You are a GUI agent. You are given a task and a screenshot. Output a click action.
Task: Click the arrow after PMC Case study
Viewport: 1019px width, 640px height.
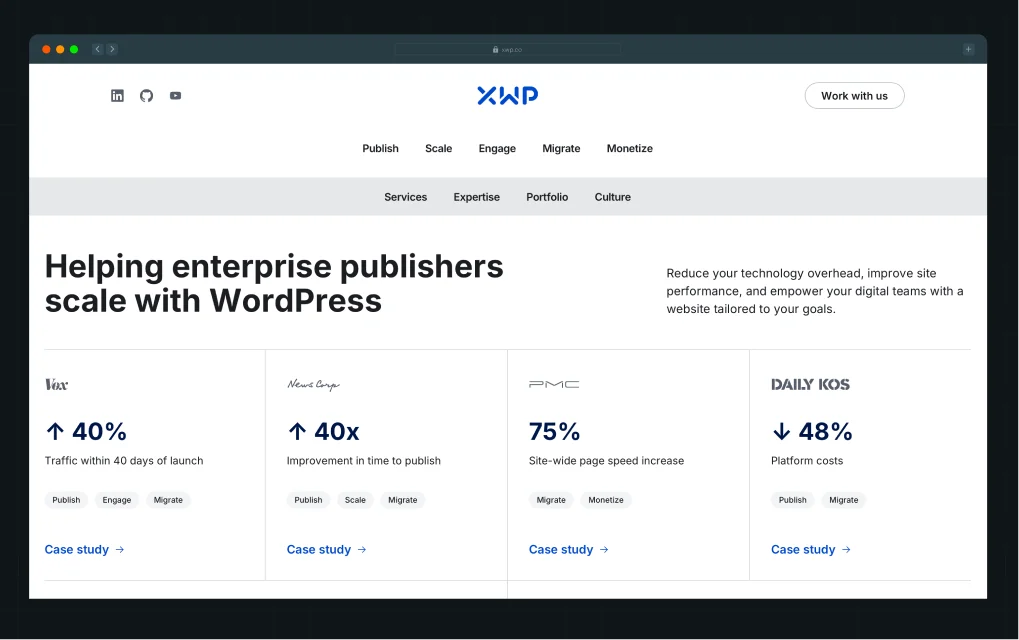(x=604, y=550)
